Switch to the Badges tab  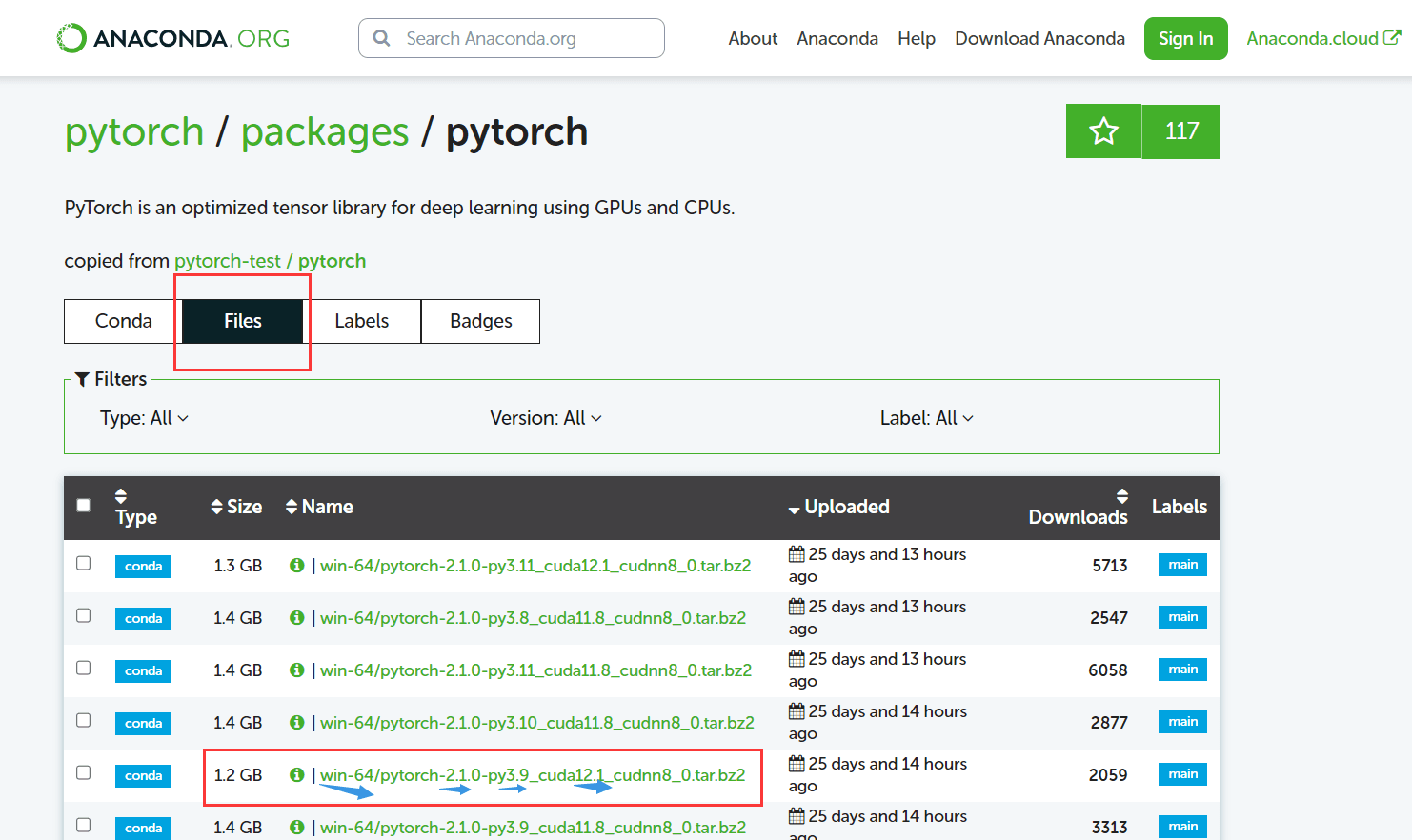click(480, 321)
